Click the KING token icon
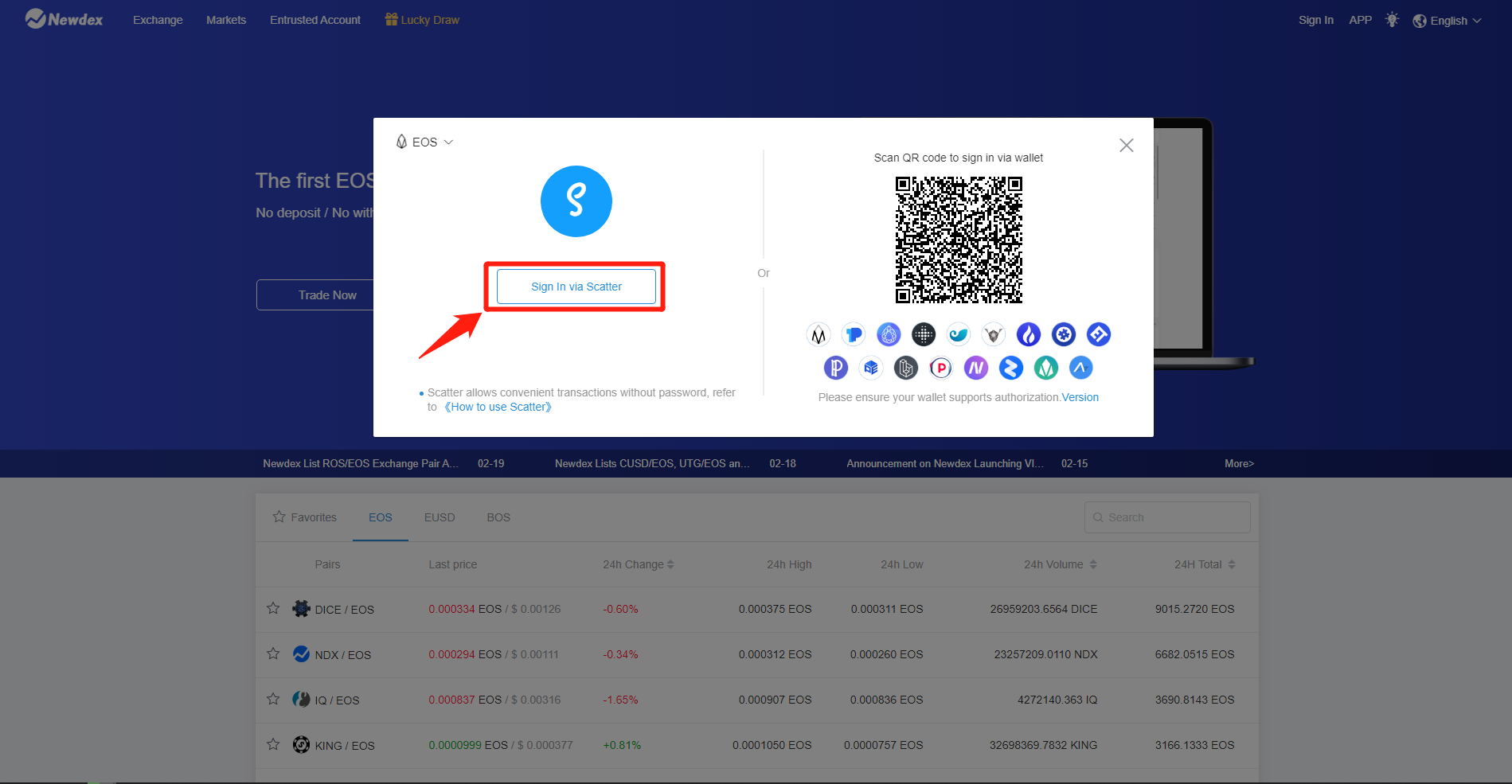Screen dimensions: 1512x784 click(301, 745)
